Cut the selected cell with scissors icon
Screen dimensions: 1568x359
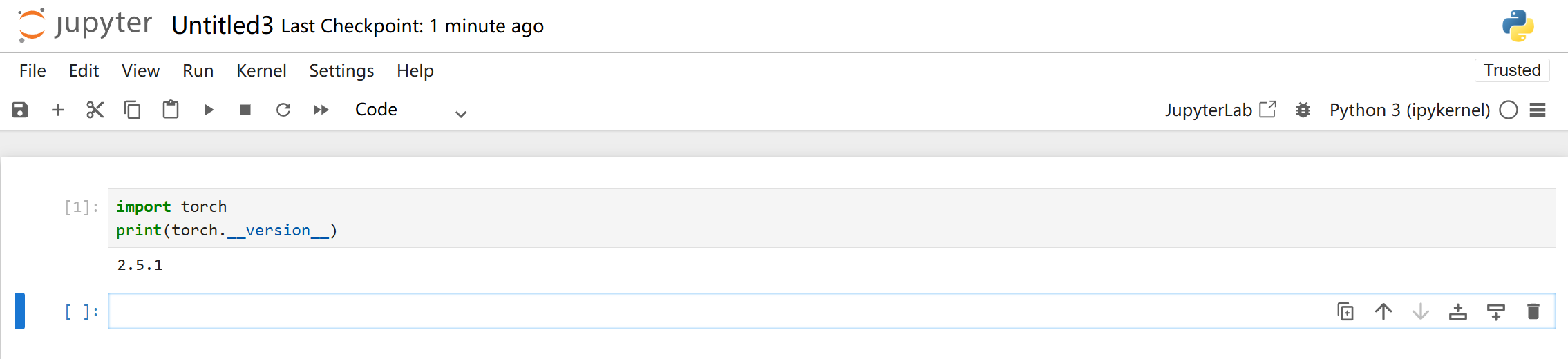[x=95, y=110]
